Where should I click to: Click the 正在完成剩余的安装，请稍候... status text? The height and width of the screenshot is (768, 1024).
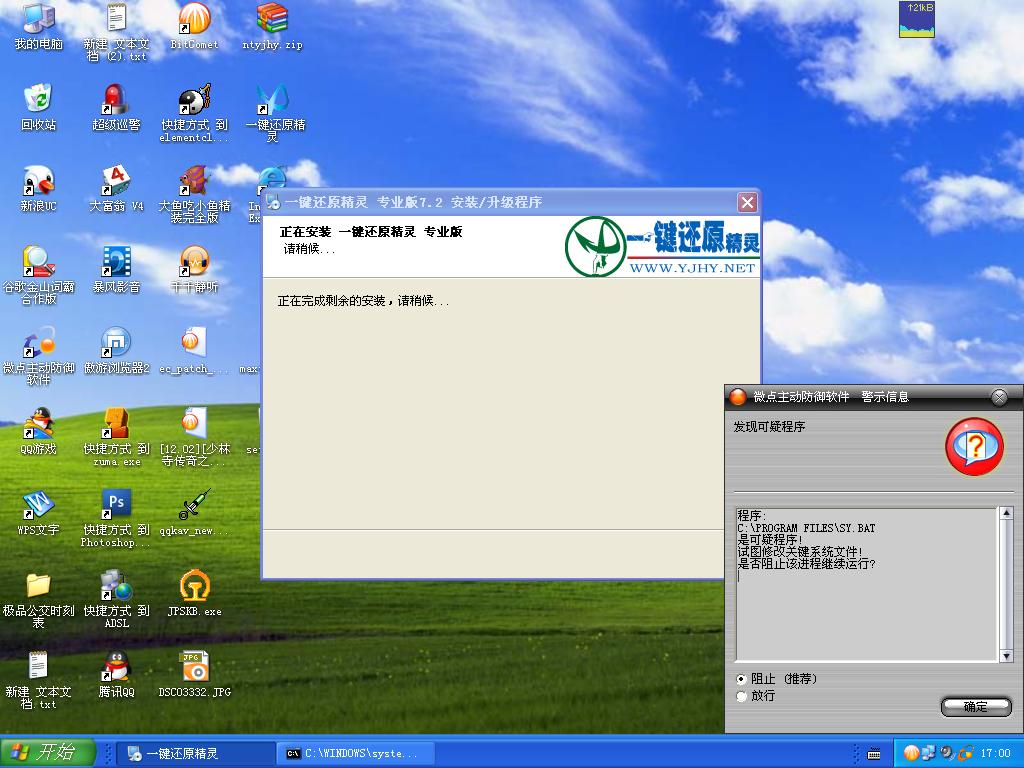[x=363, y=300]
